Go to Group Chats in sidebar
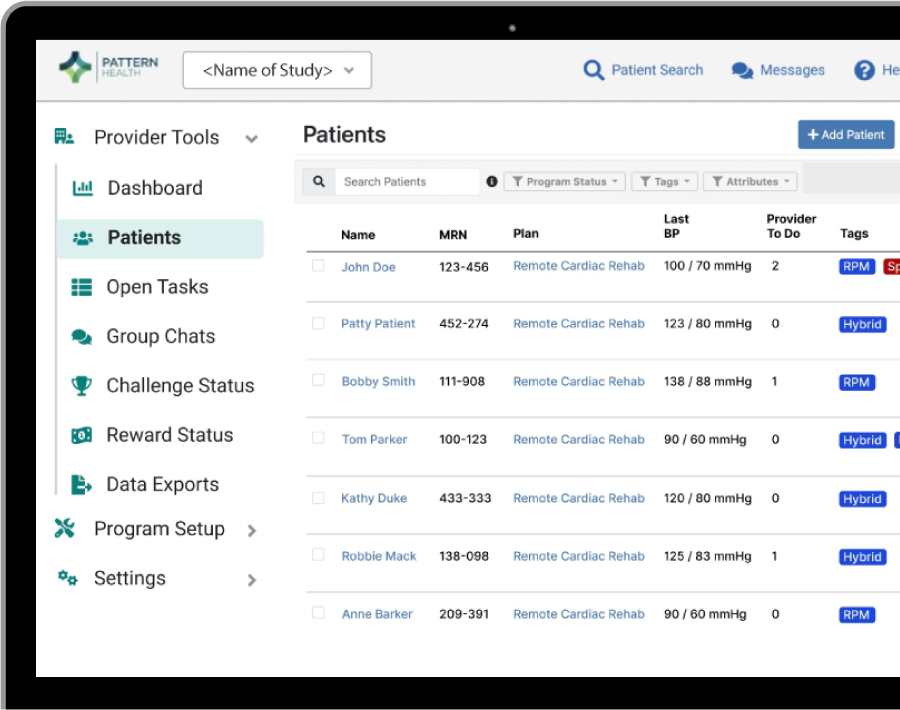 [160, 336]
